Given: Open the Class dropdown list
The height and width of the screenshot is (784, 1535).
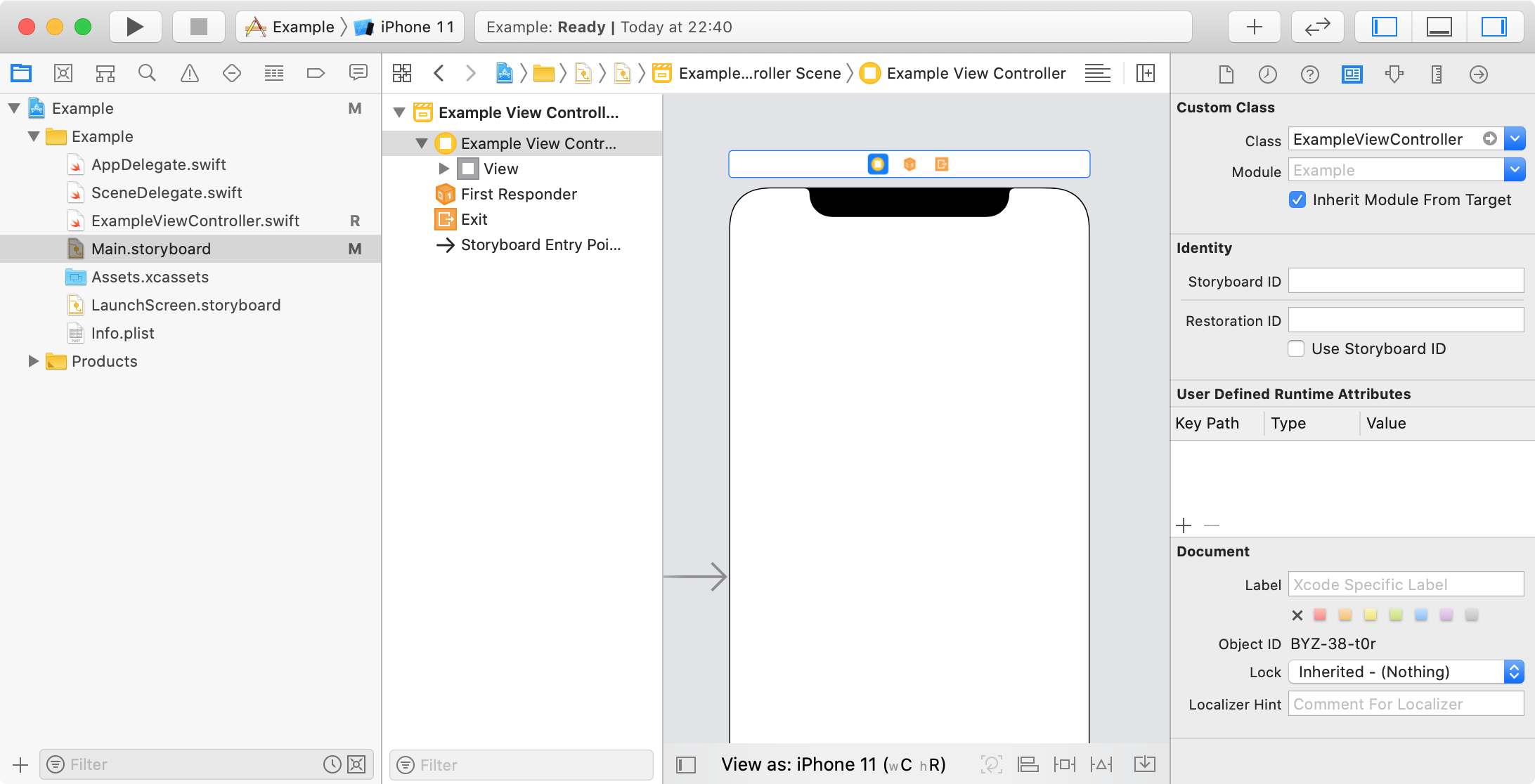Looking at the screenshot, I should point(1515,139).
